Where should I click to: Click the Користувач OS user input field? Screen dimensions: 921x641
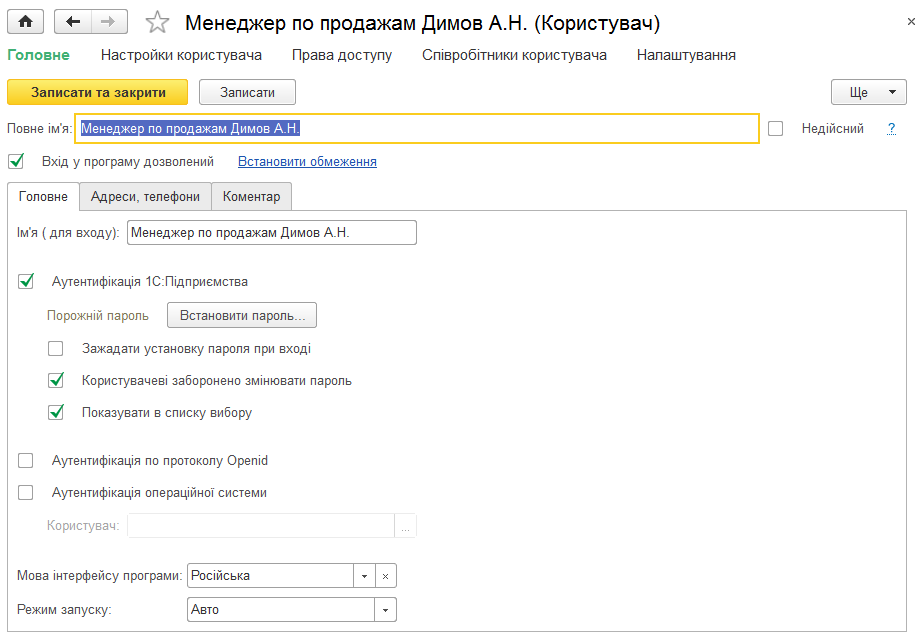(x=261, y=526)
